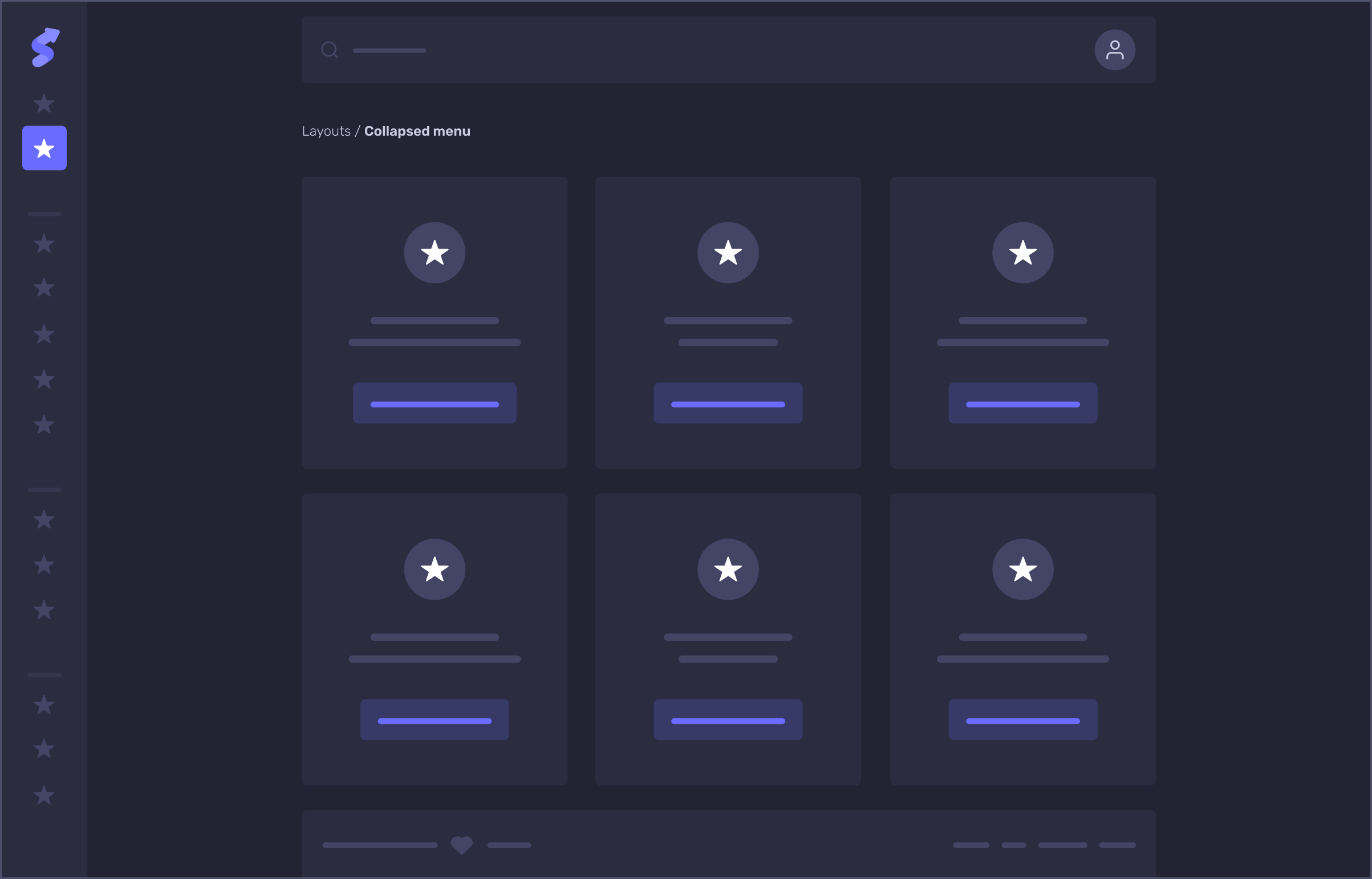Select the bottommost star in the sidebar
The height and width of the screenshot is (879, 1372).
tap(44, 795)
